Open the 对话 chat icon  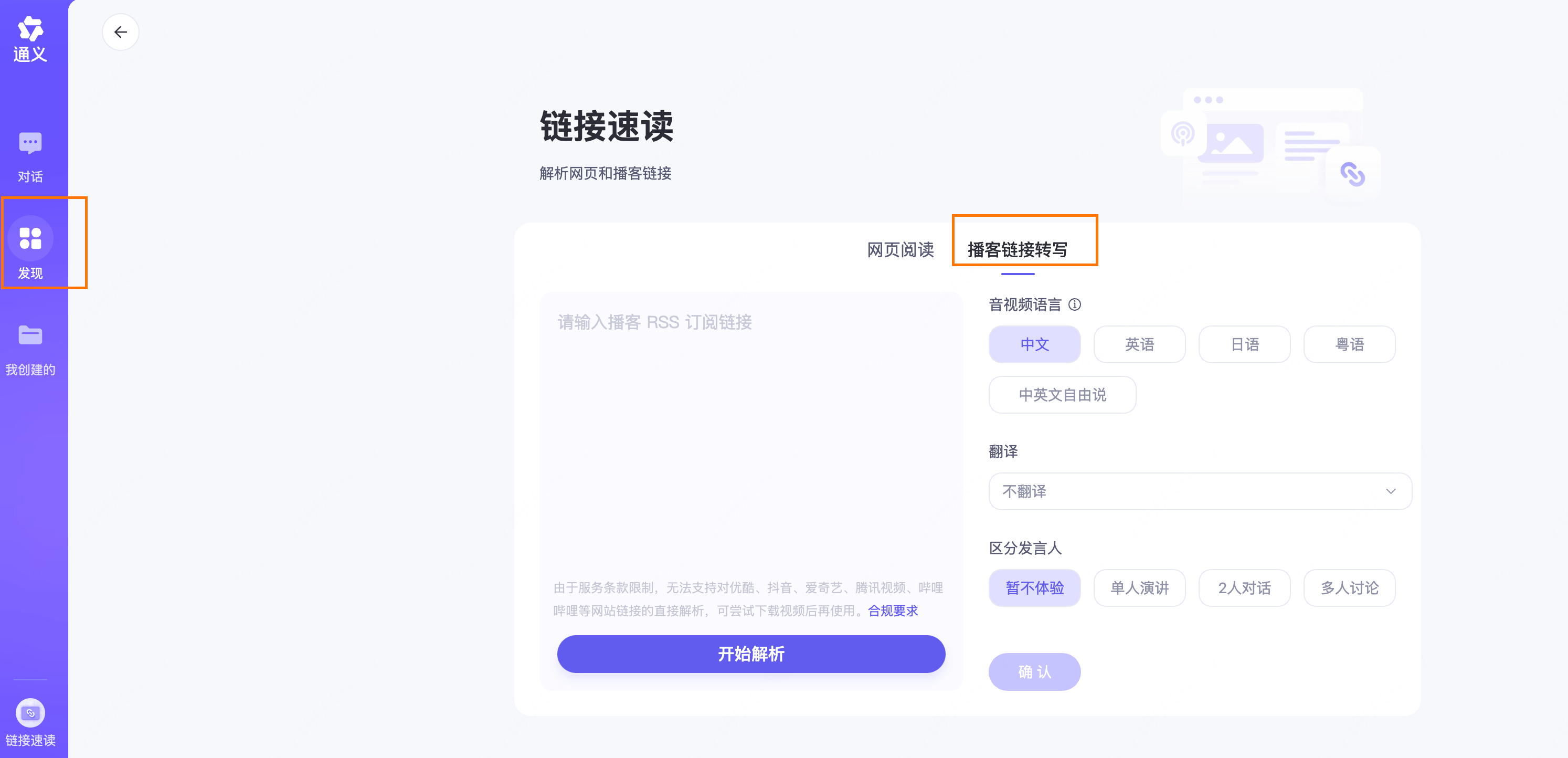pyautogui.click(x=30, y=144)
